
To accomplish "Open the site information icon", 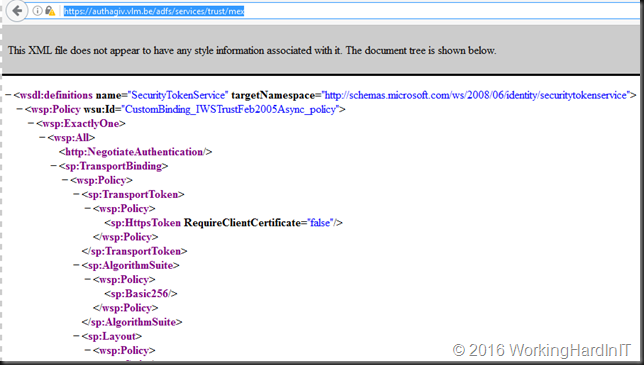I will pyautogui.click(x=37, y=11).
